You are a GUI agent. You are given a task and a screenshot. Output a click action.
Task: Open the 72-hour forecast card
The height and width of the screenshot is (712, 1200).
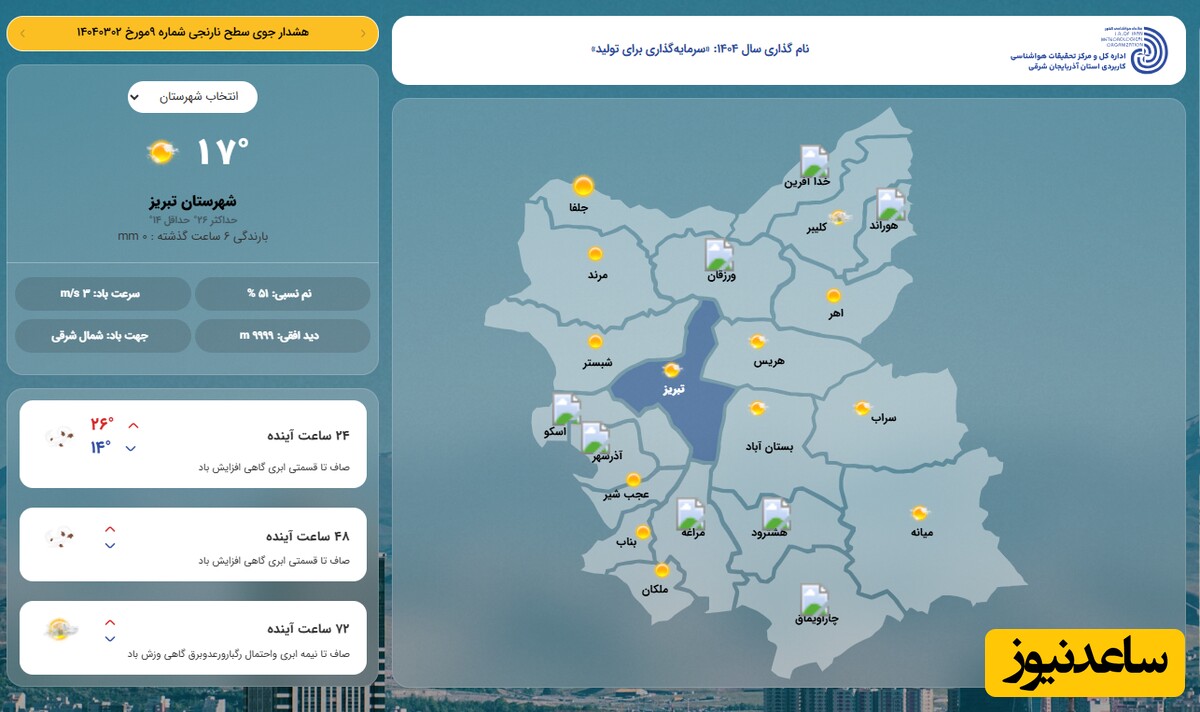(193, 637)
